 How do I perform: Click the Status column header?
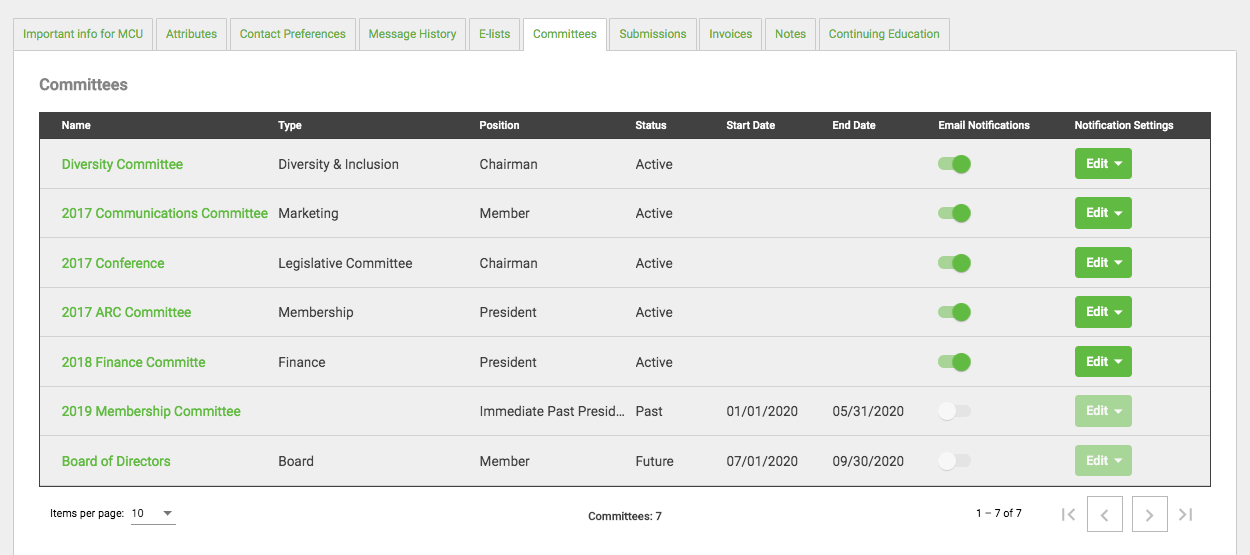click(651, 125)
